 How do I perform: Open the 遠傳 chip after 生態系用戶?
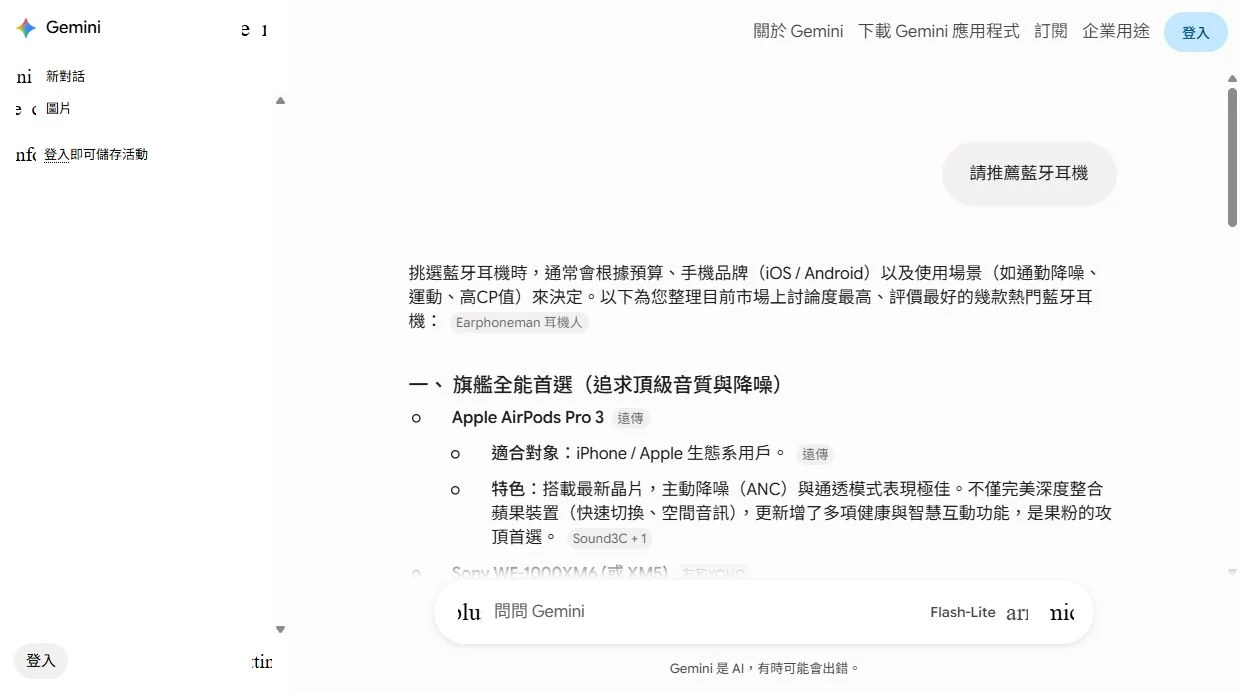(815, 454)
